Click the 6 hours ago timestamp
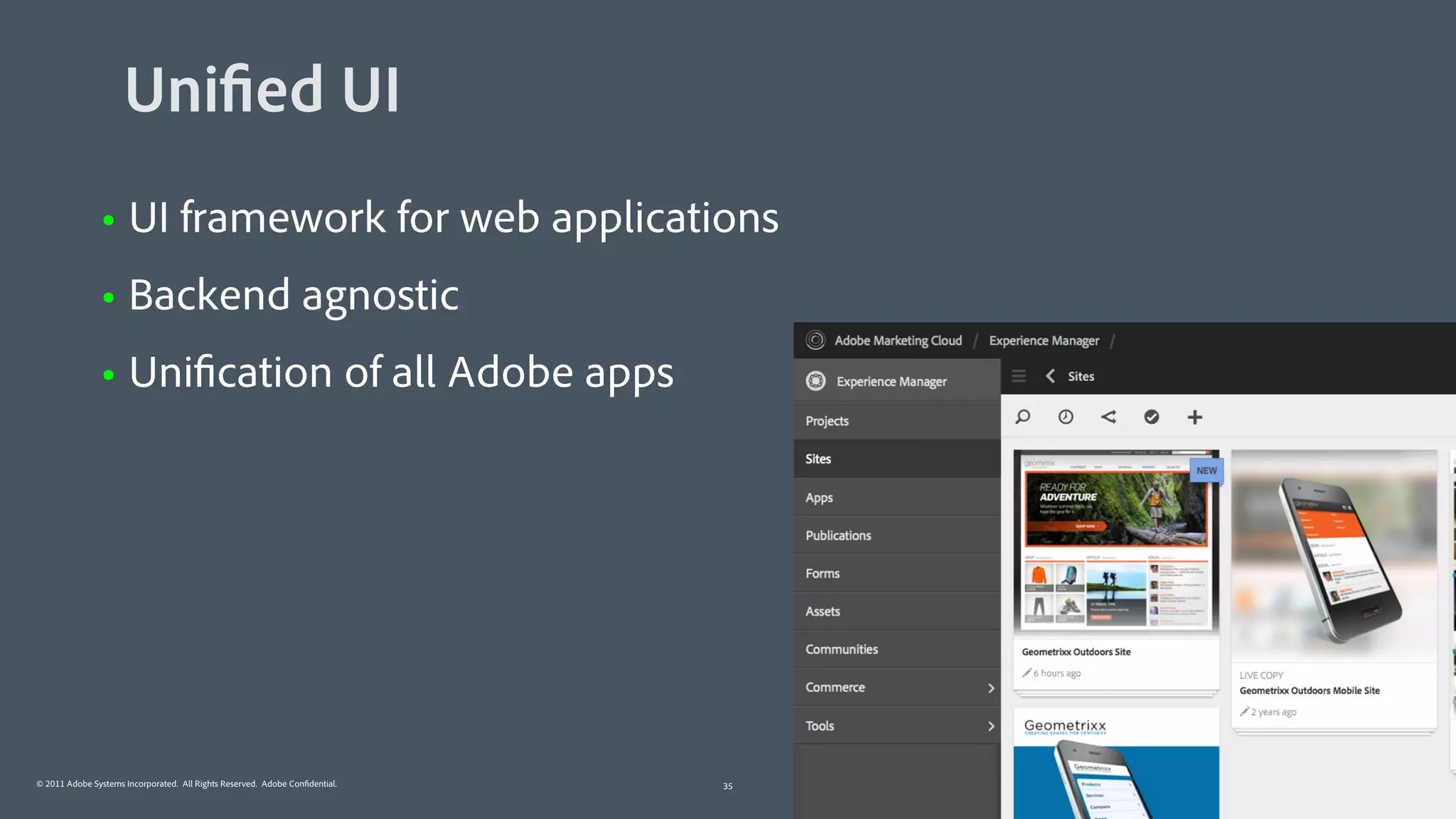This screenshot has height=819, width=1456. (x=1057, y=673)
